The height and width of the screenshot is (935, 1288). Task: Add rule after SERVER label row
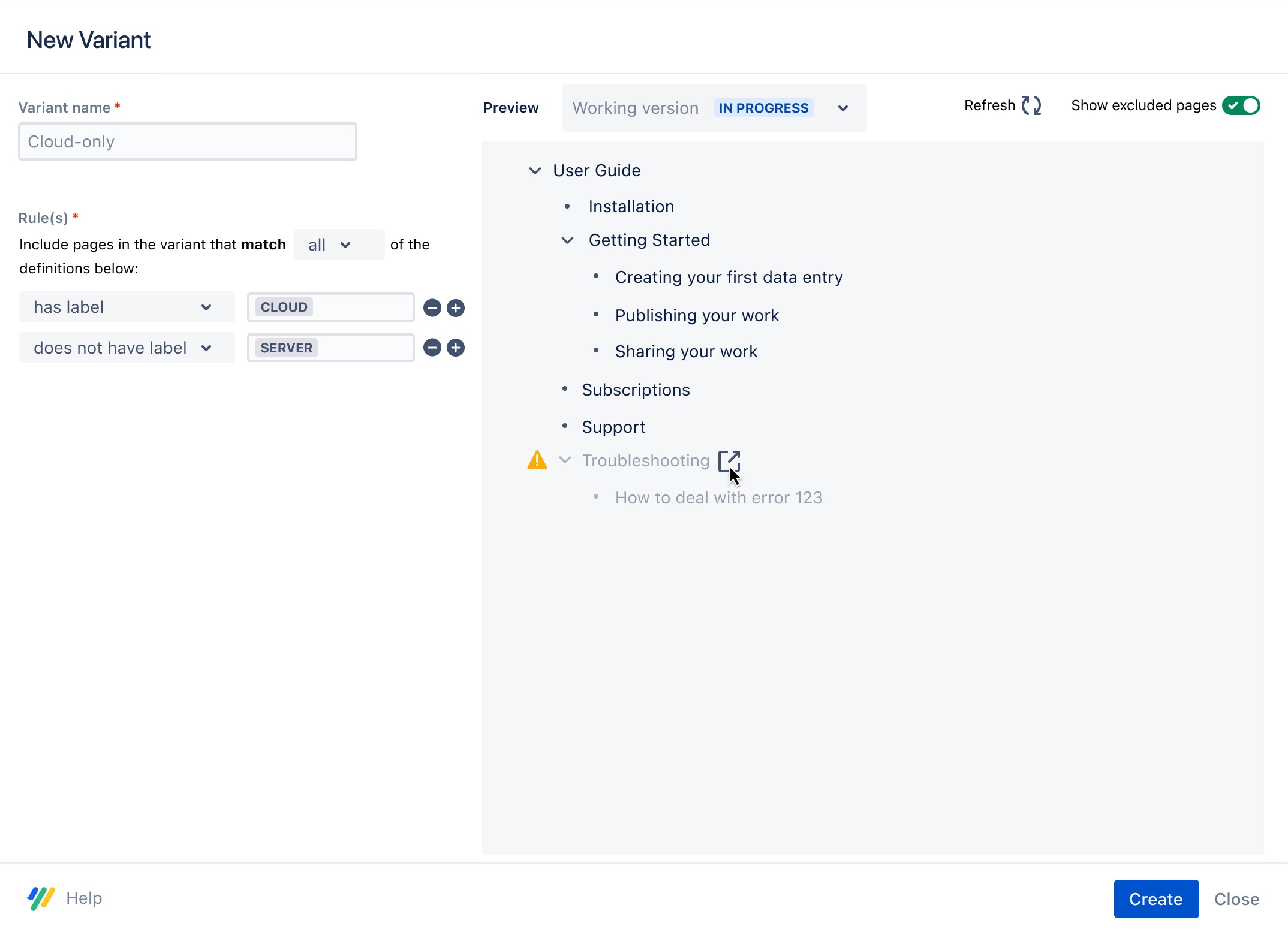point(456,348)
